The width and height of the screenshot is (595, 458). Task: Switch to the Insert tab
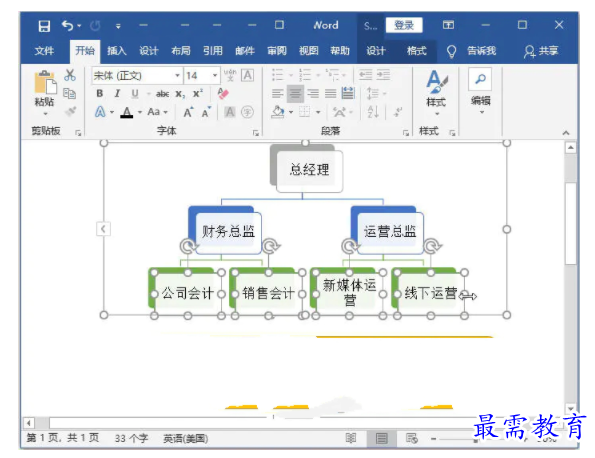tap(116, 50)
